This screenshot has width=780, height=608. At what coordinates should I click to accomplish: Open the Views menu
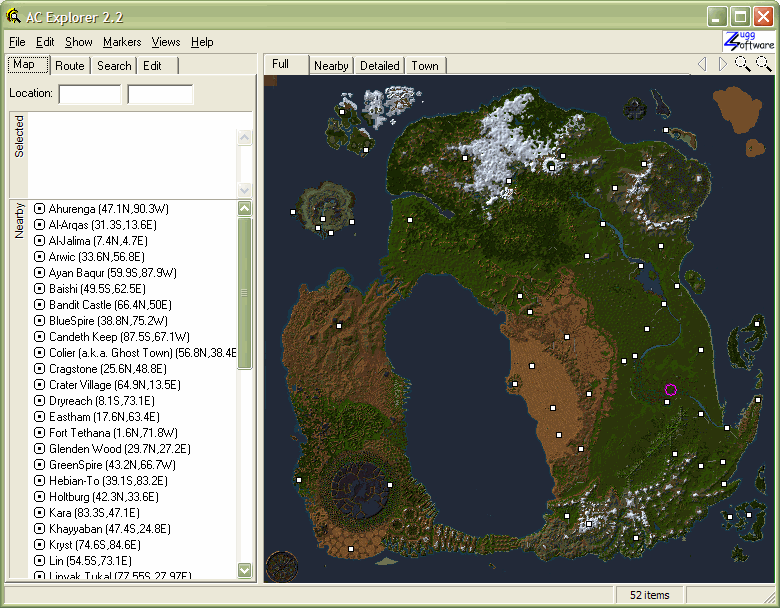point(166,42)
